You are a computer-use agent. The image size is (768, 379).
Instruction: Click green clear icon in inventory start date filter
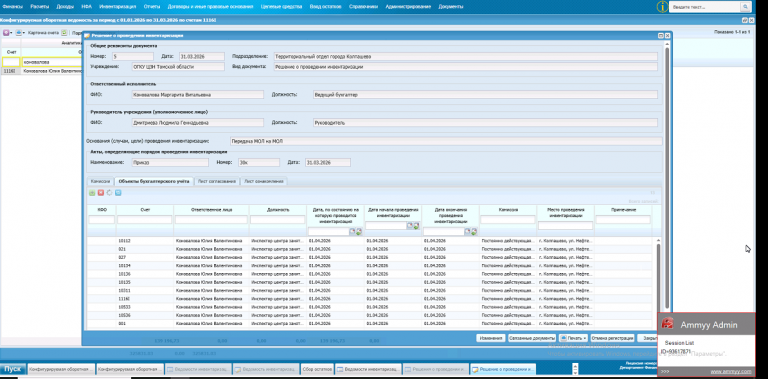416,226
